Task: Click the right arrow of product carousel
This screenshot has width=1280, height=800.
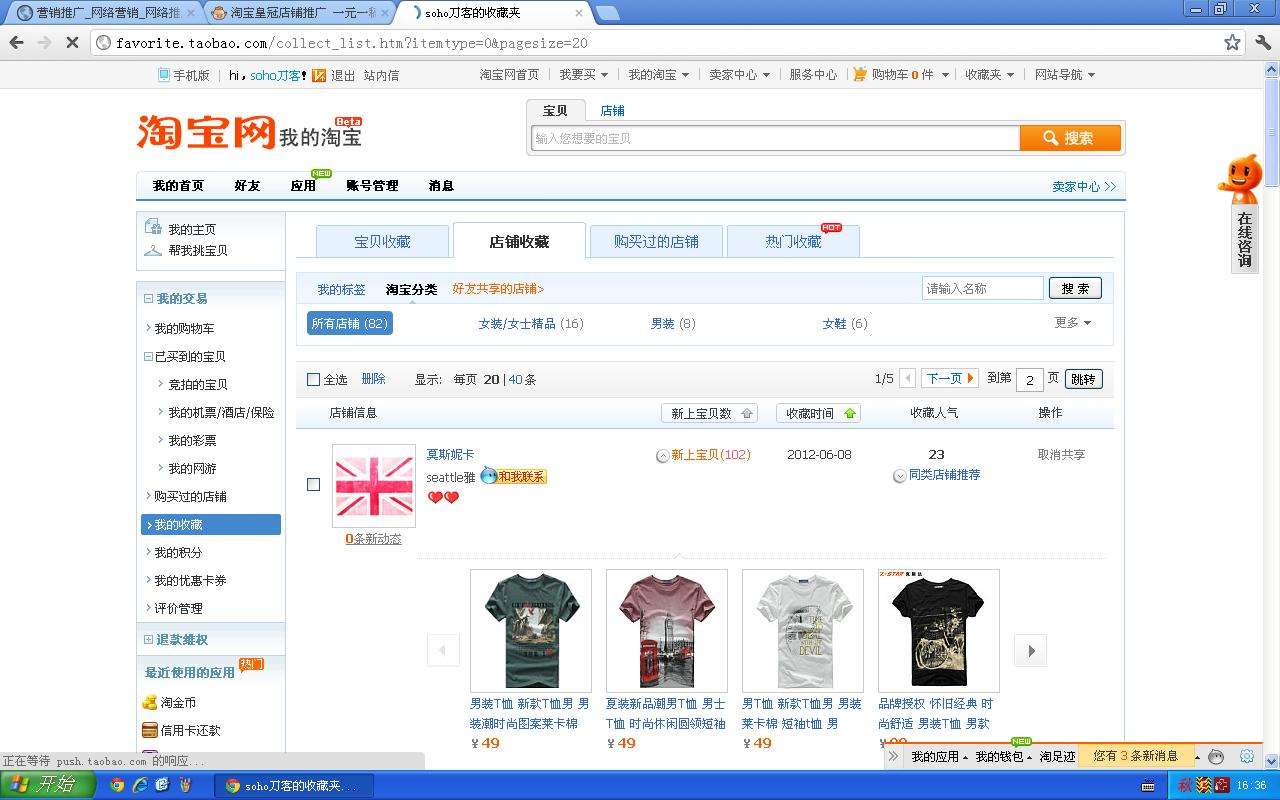Action: point(1030,650)
